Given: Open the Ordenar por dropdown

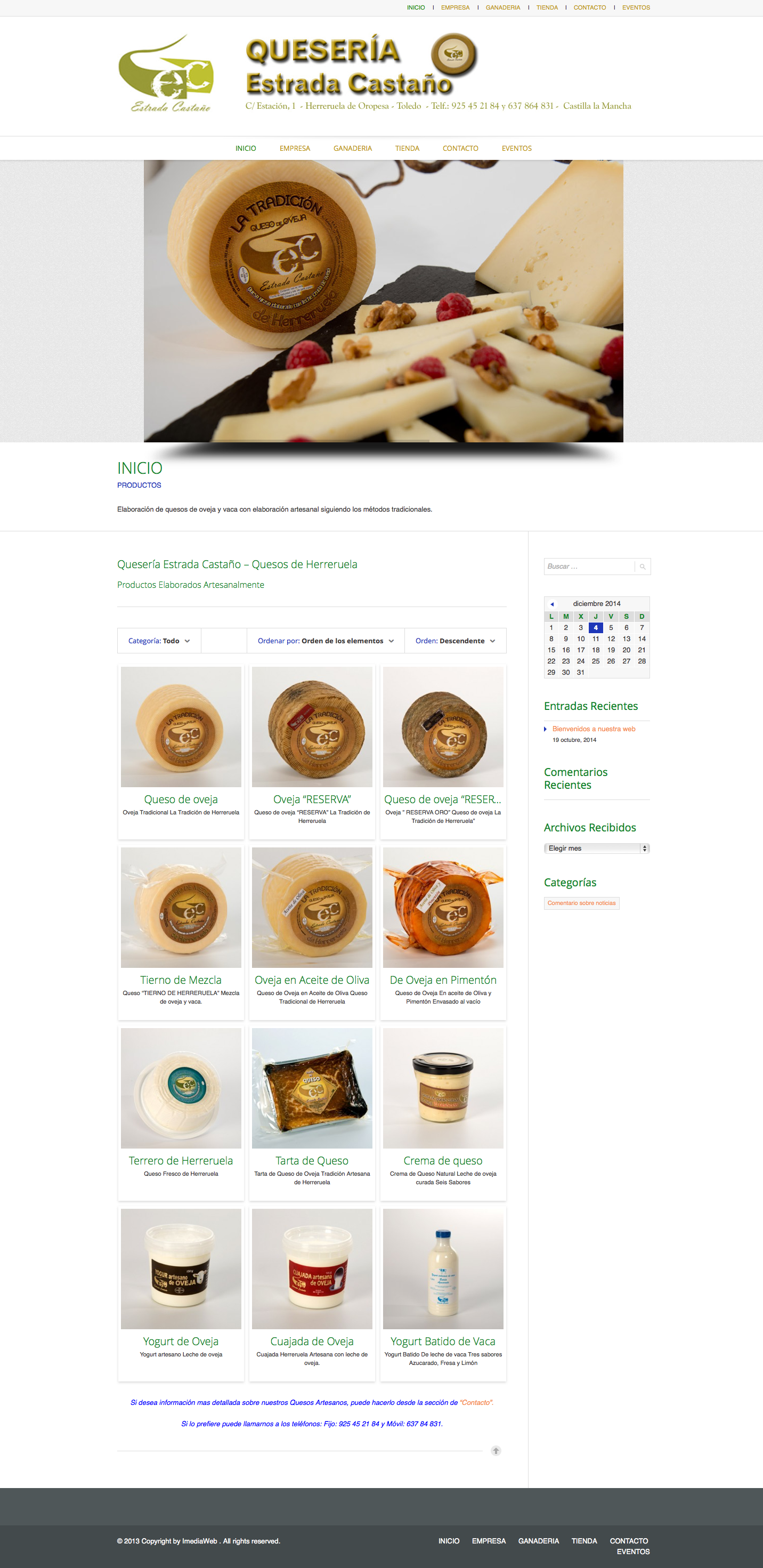Looking at the screenshot, I should coord(326,641).
